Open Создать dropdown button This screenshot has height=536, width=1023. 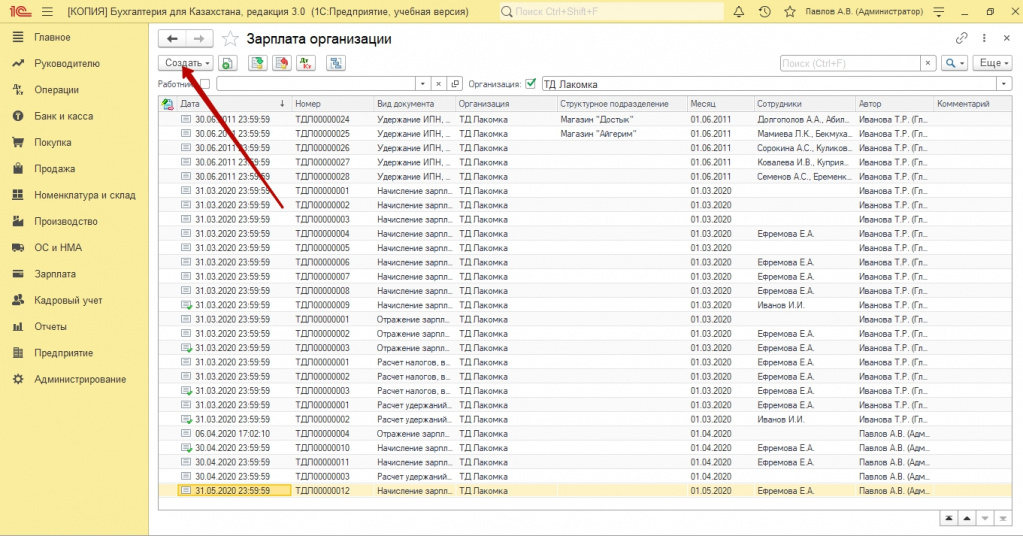pos(186,63)
